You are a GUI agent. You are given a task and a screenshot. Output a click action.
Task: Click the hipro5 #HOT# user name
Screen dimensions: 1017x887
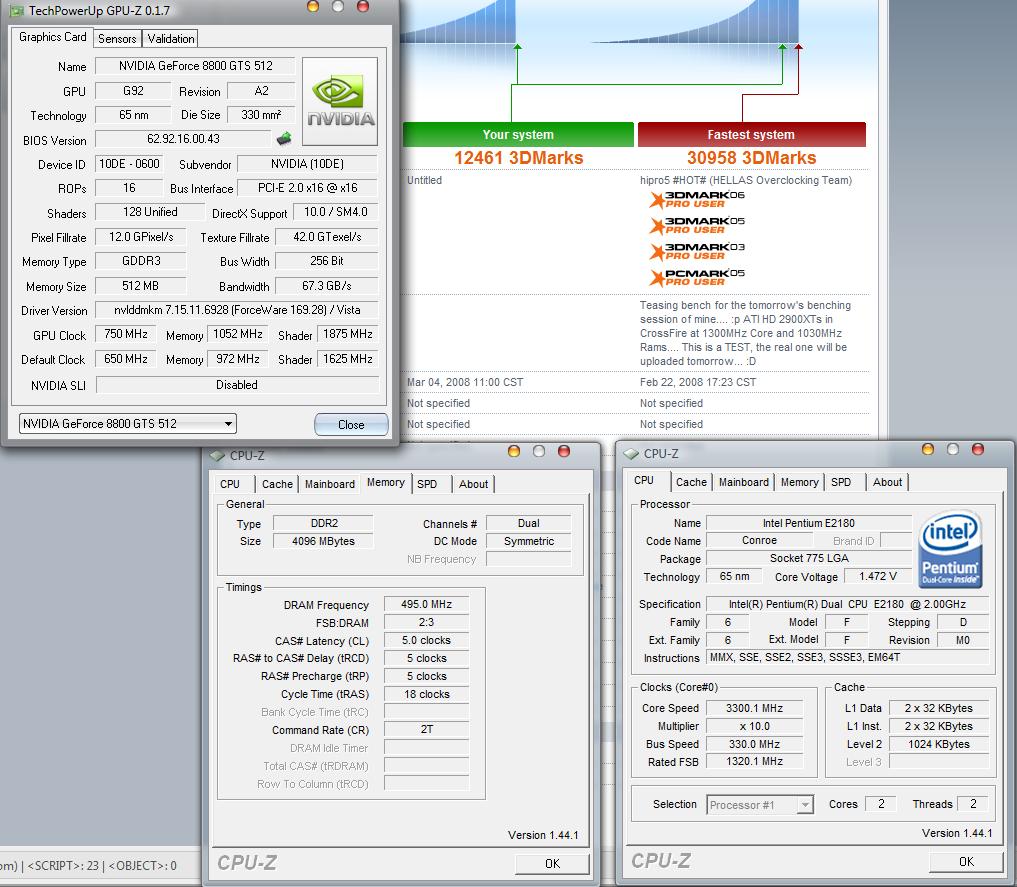coord(746,180)
